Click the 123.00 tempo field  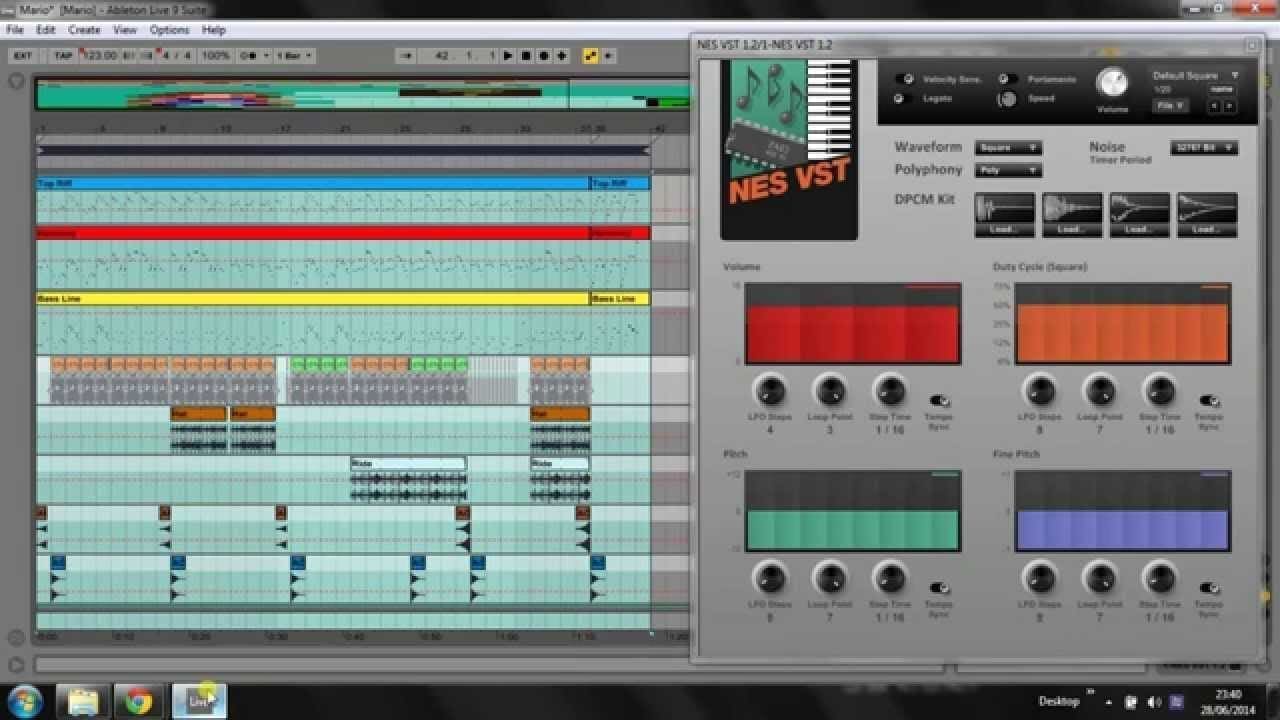coord(100,56)
